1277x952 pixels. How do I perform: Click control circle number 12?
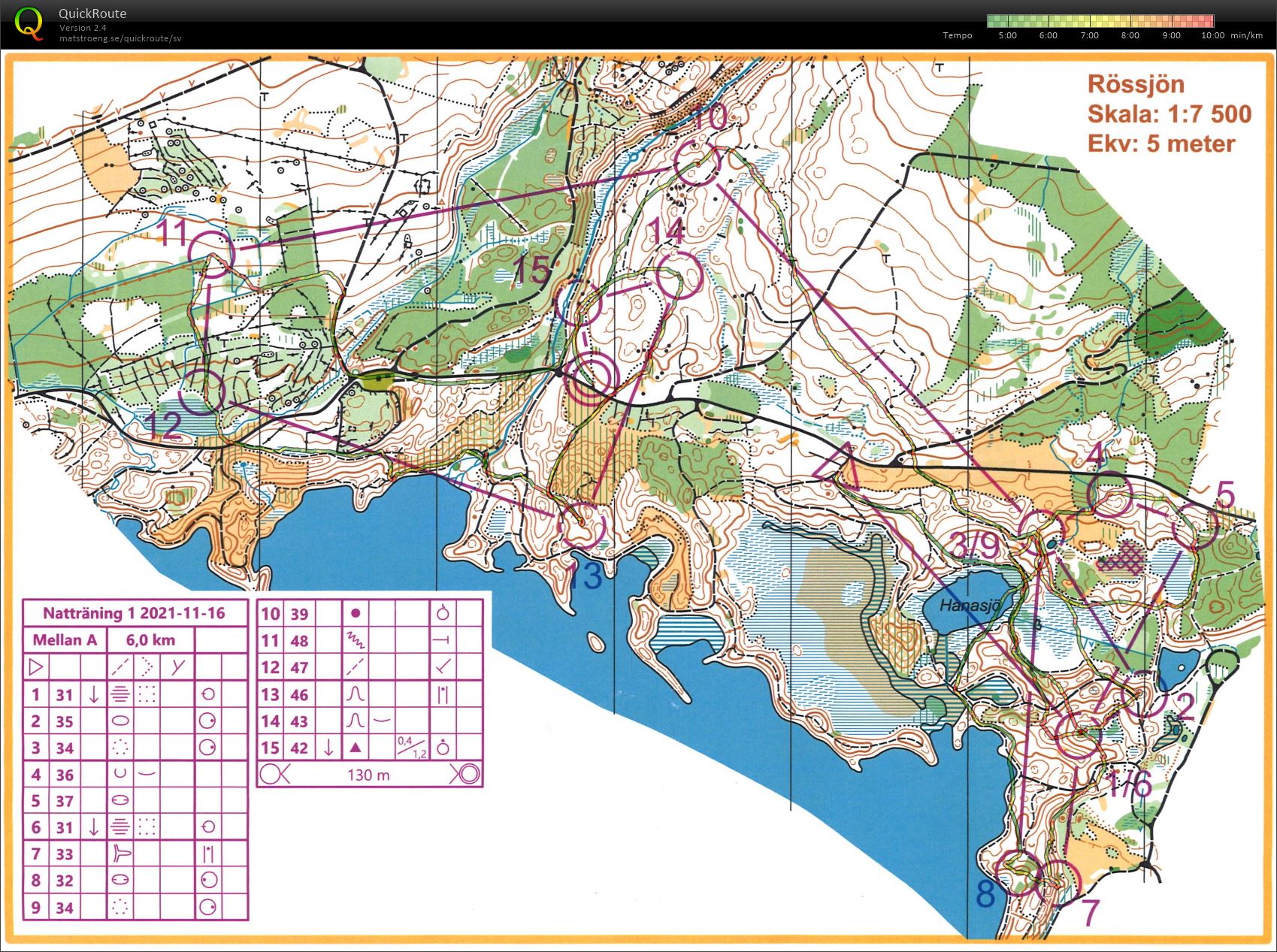[201, 392]
